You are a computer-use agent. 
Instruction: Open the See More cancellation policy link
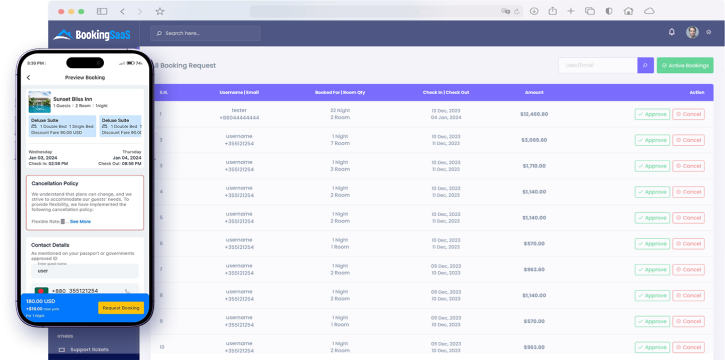point(80,221)
